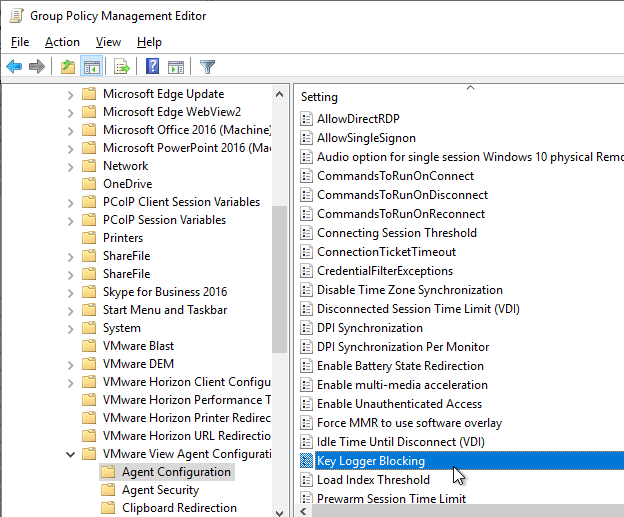Open the File menu

20,42
